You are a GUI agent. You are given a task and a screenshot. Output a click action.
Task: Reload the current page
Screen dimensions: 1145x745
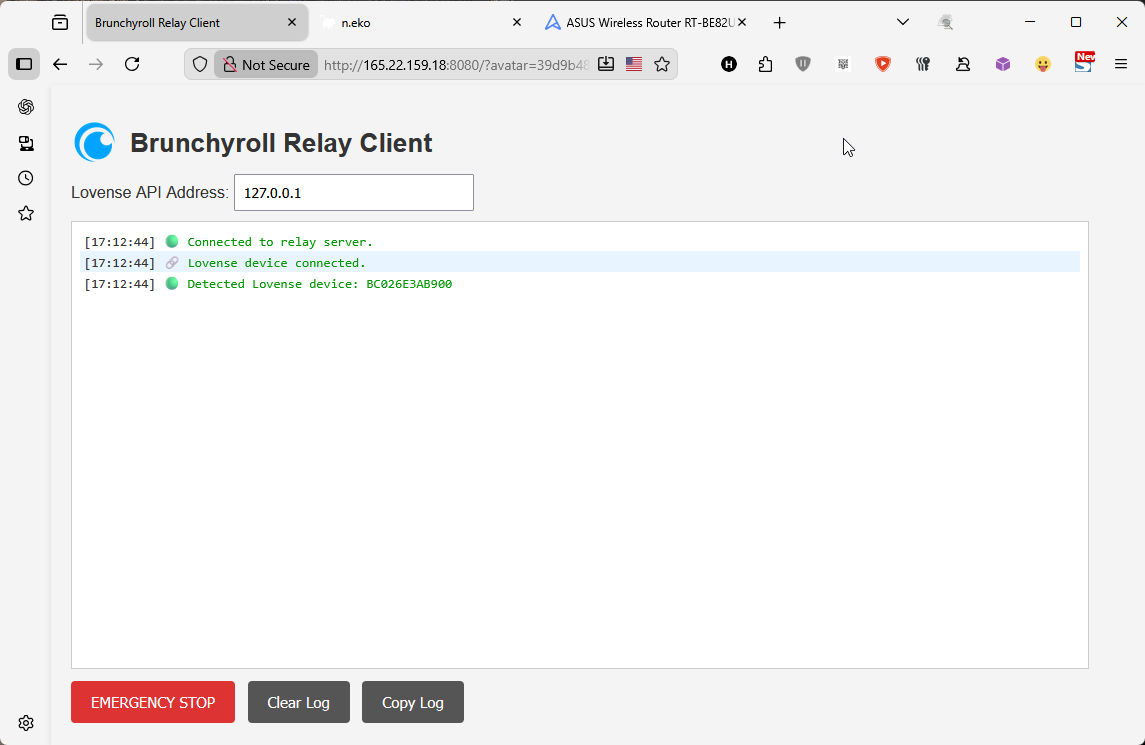coord(132,64)
